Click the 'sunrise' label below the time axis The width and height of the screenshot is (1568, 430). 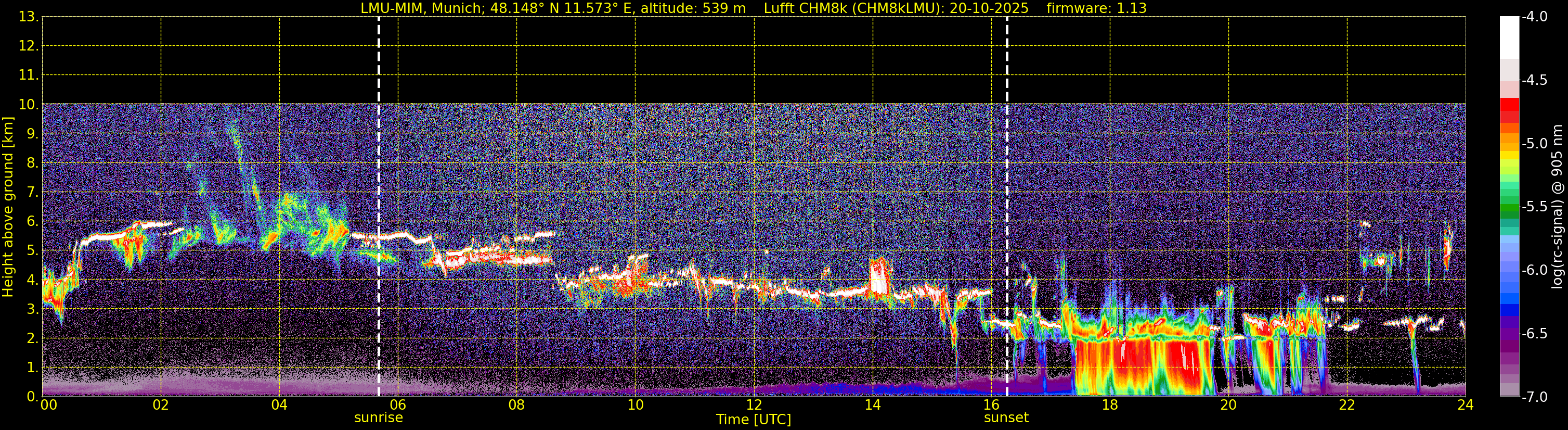pos(379,418)
